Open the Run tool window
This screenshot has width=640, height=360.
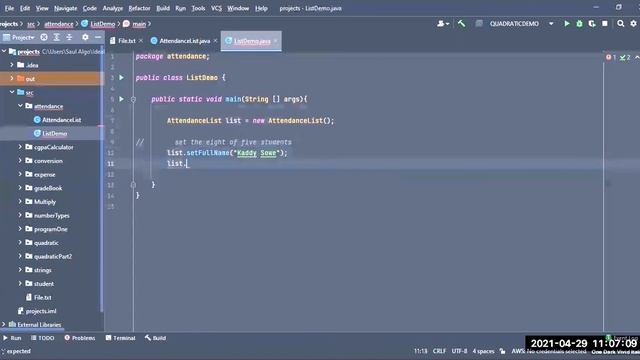pos(12,338)
